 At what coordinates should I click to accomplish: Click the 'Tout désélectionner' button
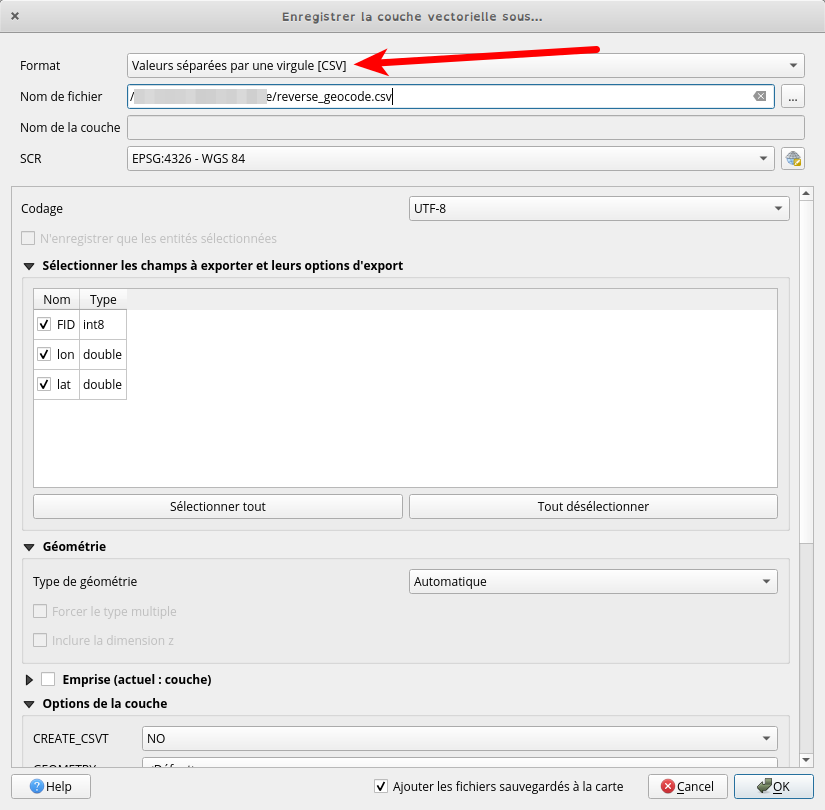pyautogui.click(x=591, y=506)
